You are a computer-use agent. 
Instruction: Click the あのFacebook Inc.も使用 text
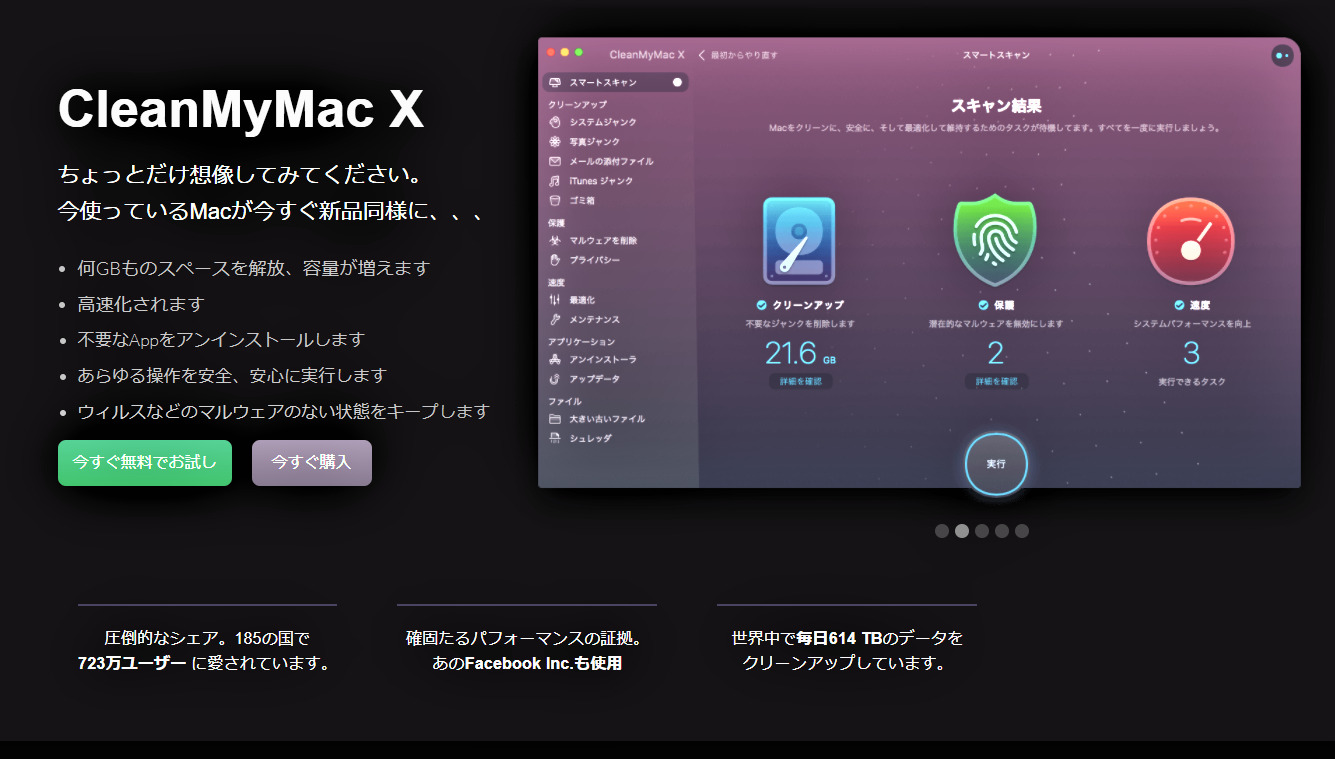(527, 663)
